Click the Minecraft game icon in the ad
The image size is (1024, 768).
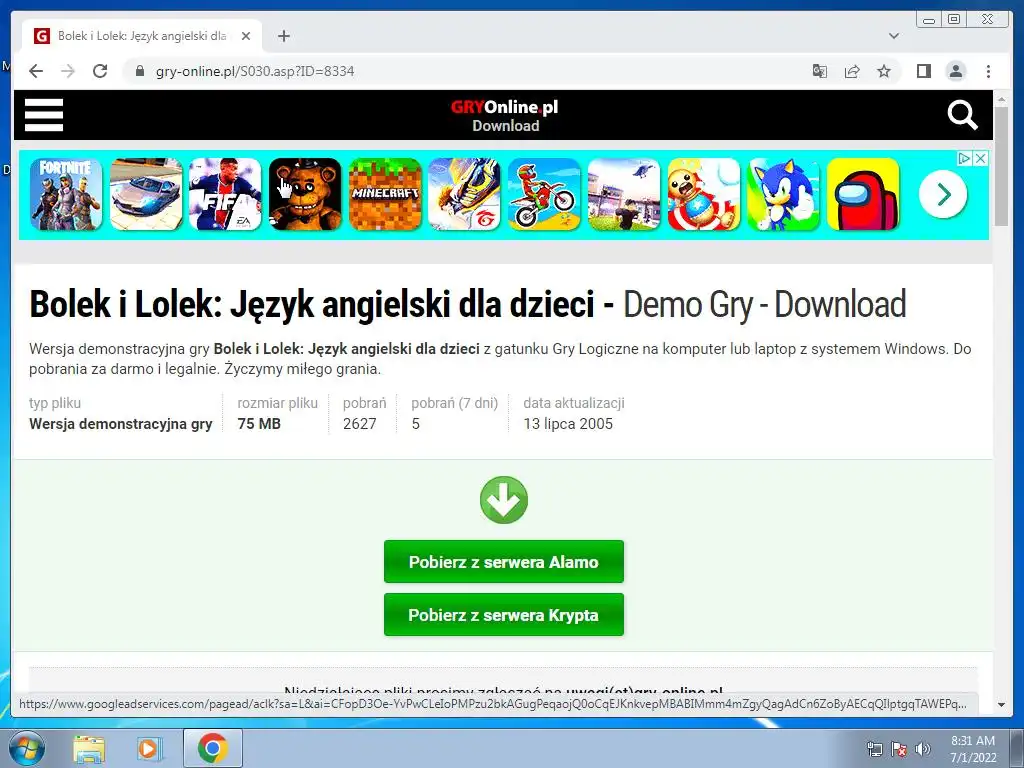[x=385, y=194]
